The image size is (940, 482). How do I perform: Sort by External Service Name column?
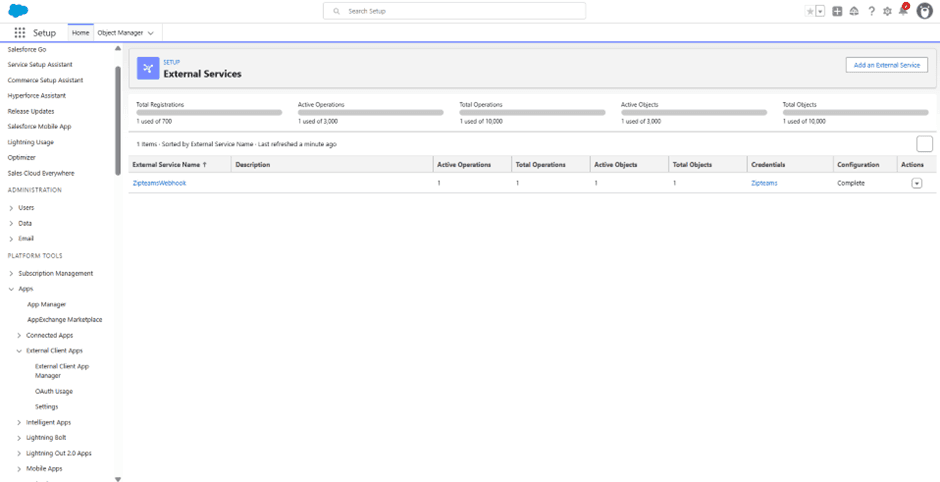tap(180, 164)
